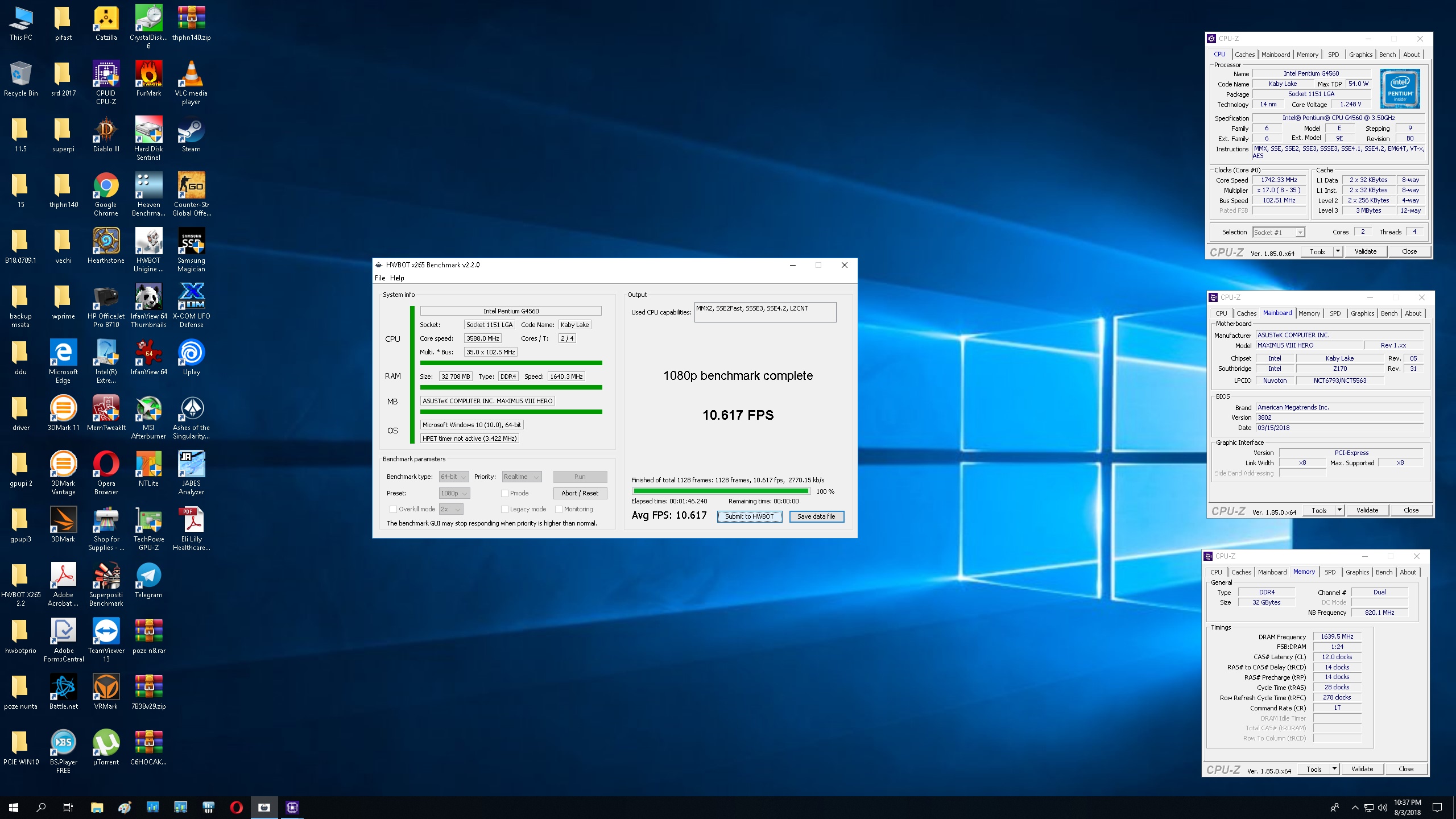Open Recycle Bin on desktop
This screenshot has height=819, width=1456.
tap(20, 79)
